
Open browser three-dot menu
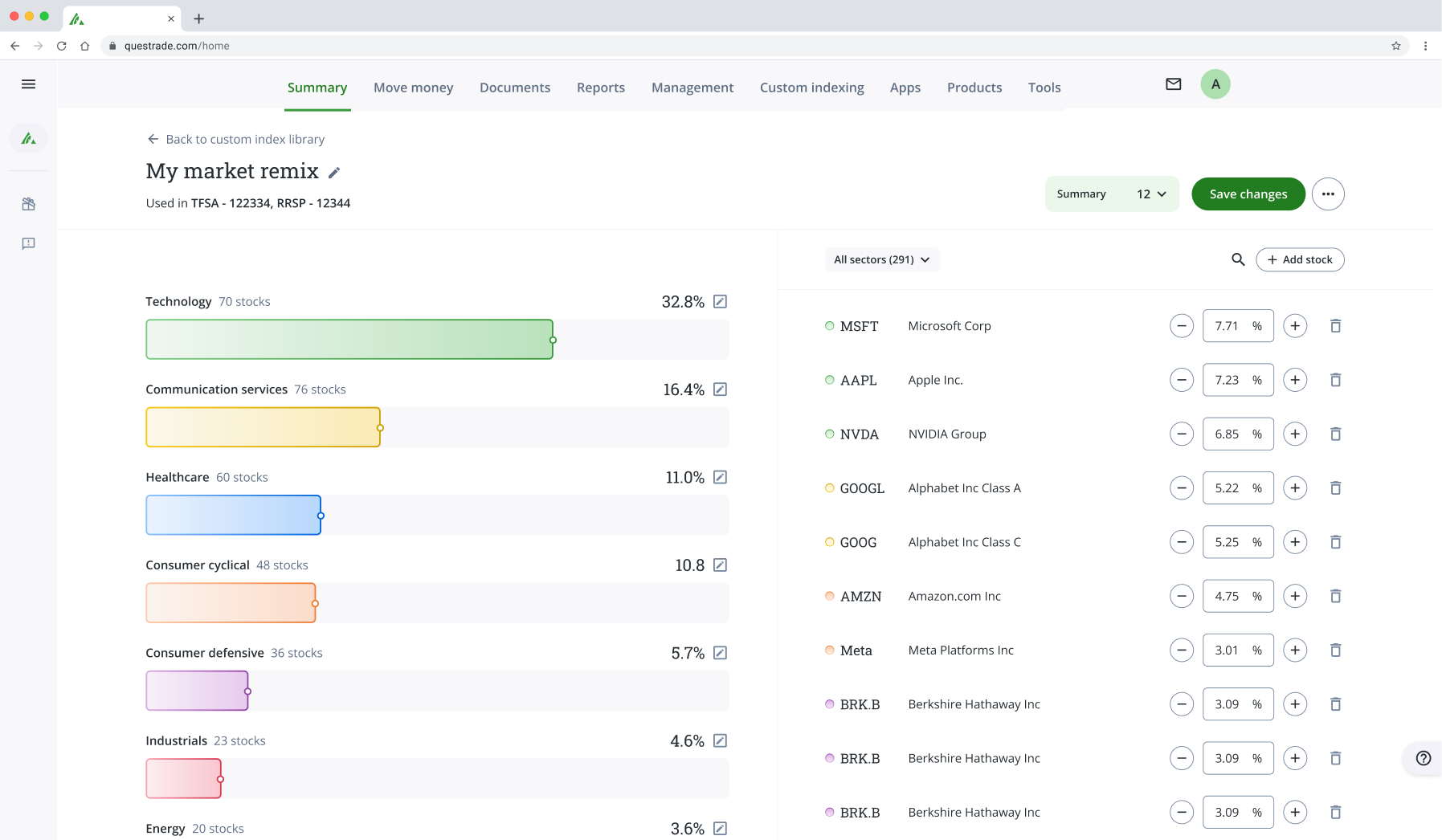point(1425,46)
